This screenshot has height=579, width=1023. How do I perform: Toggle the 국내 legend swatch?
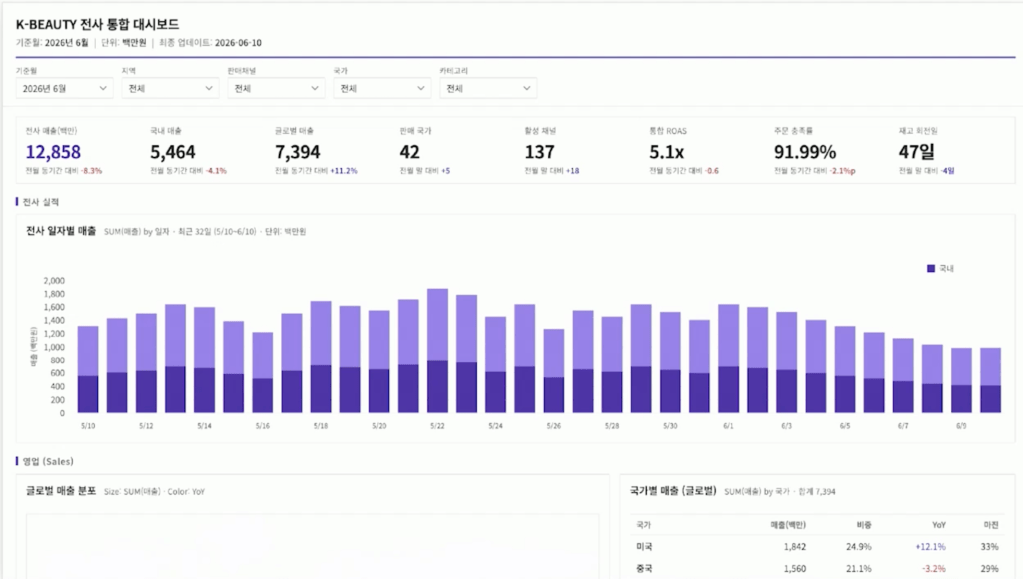(x=931, y=268)
